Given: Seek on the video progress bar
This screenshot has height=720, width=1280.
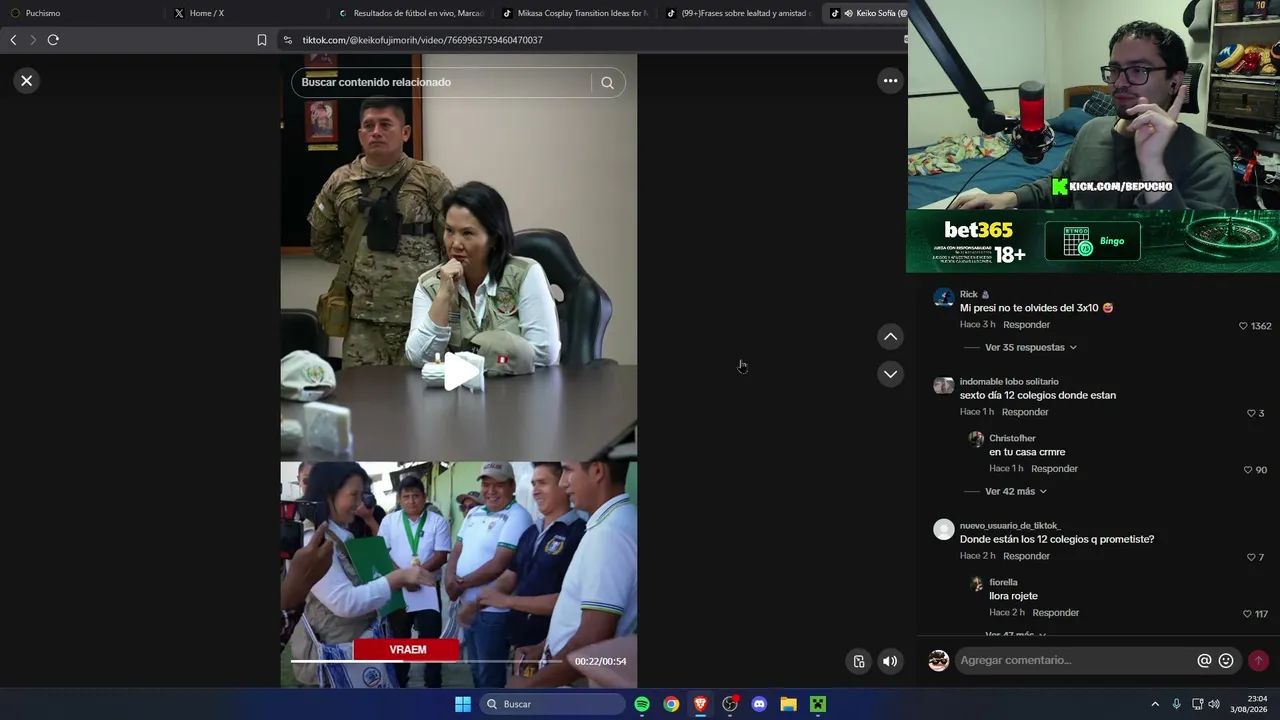Looking at the screenshot, I should coord(428,661).
